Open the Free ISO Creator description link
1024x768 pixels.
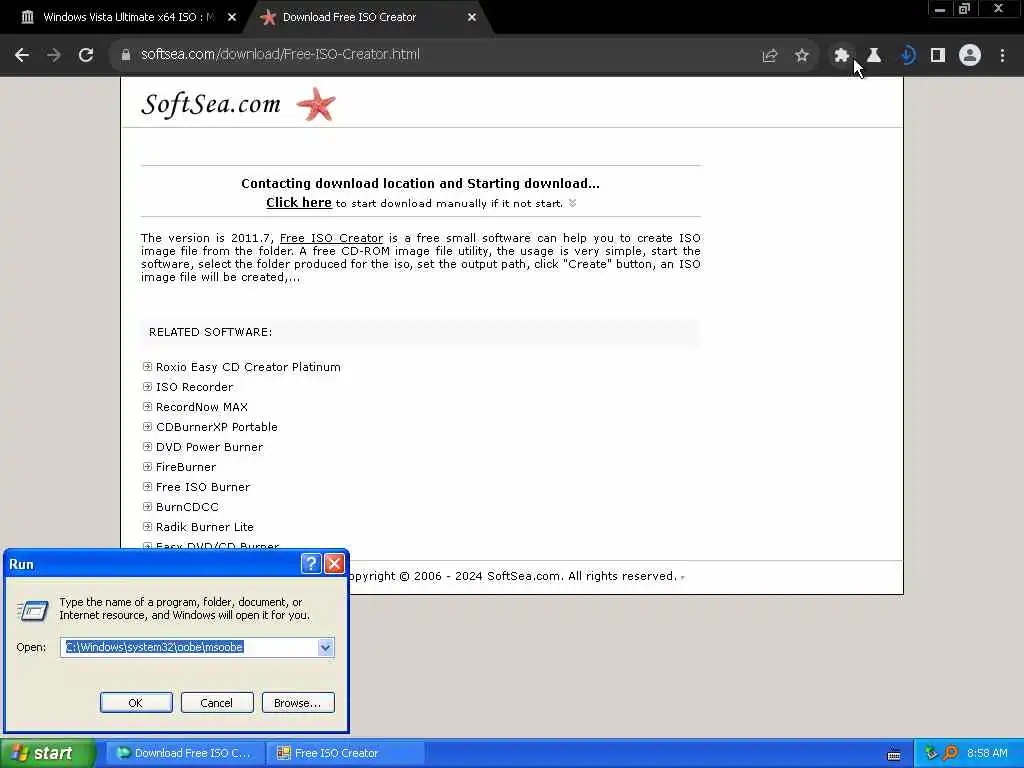click(331, 238)
